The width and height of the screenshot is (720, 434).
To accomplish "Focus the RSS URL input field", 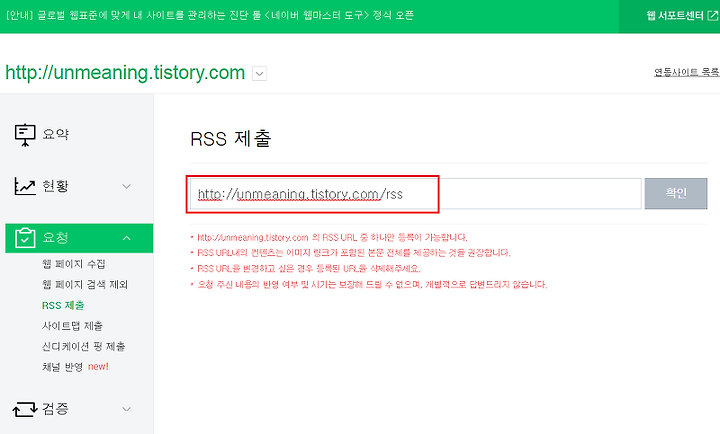I will pyautogui.click(x=416, y=194).
